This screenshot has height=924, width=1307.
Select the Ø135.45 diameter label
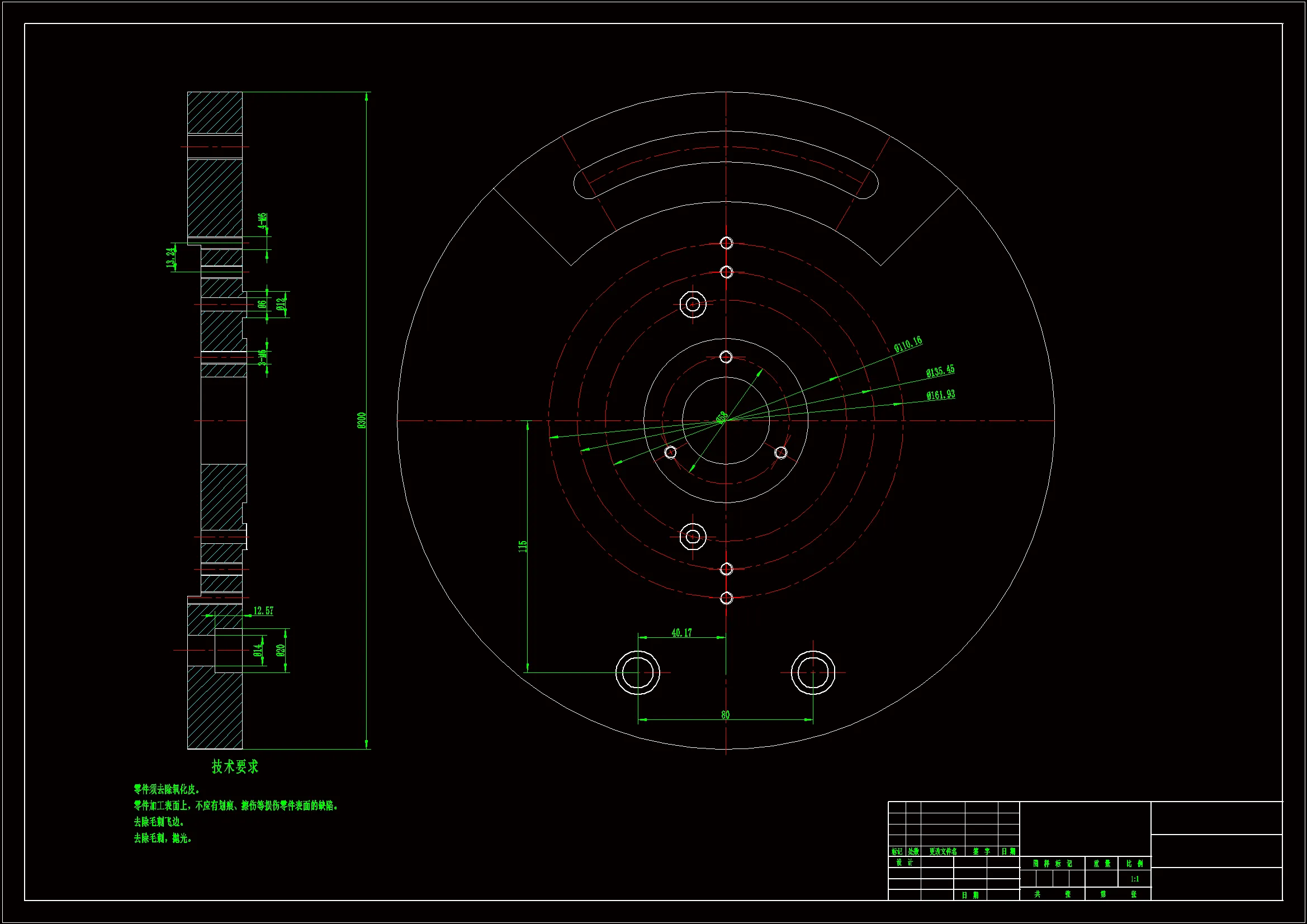pyautogui.click(x=940, y=371)
